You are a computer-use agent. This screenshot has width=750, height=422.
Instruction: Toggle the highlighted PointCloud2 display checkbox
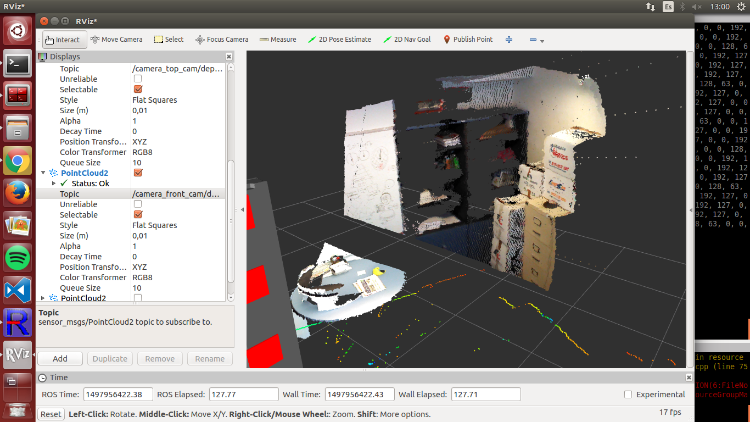(138, 172)
